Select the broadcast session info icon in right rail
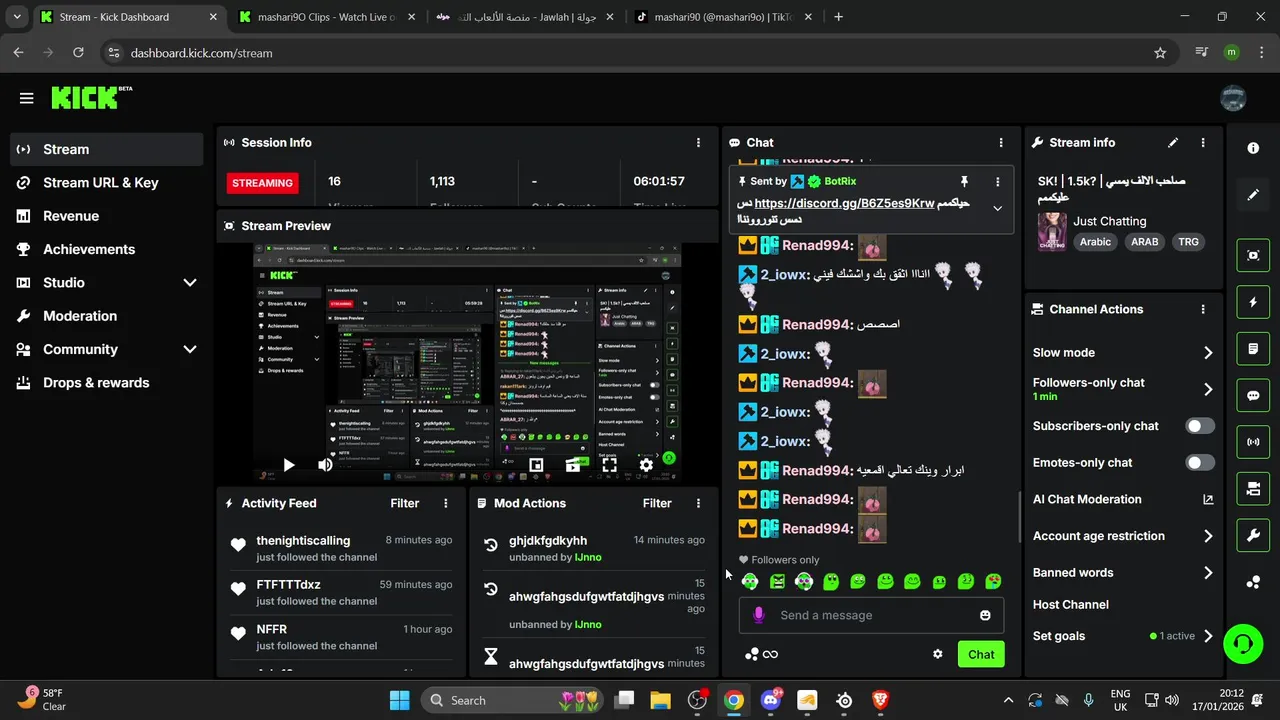1280x720 pixels. pyautogui.click(x=1253, y=441)
